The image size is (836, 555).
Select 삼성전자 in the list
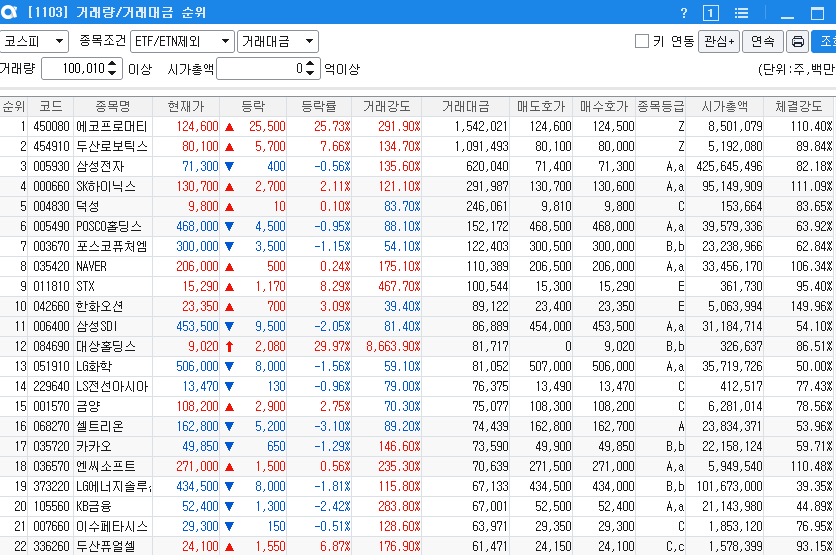tap(100, 166)
